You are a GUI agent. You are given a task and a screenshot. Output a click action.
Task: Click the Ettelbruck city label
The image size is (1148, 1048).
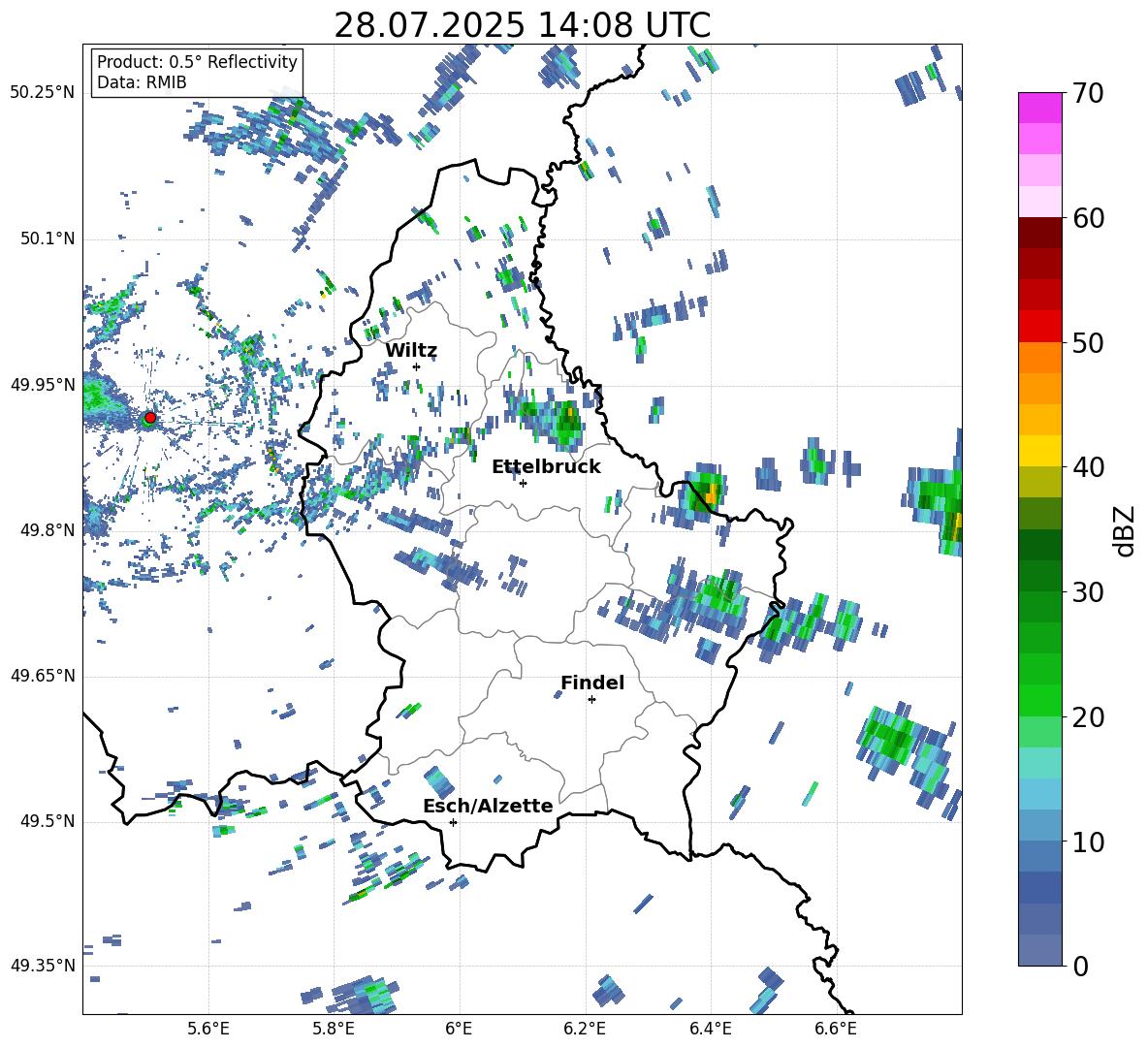[546, 467]
